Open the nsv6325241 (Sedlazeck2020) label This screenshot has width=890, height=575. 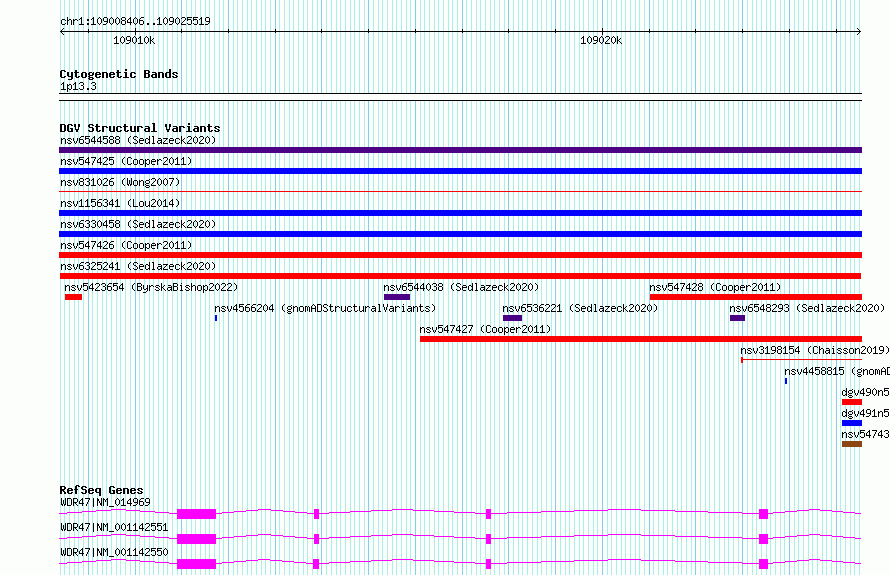pyautogui.click(x=138, y=266)
